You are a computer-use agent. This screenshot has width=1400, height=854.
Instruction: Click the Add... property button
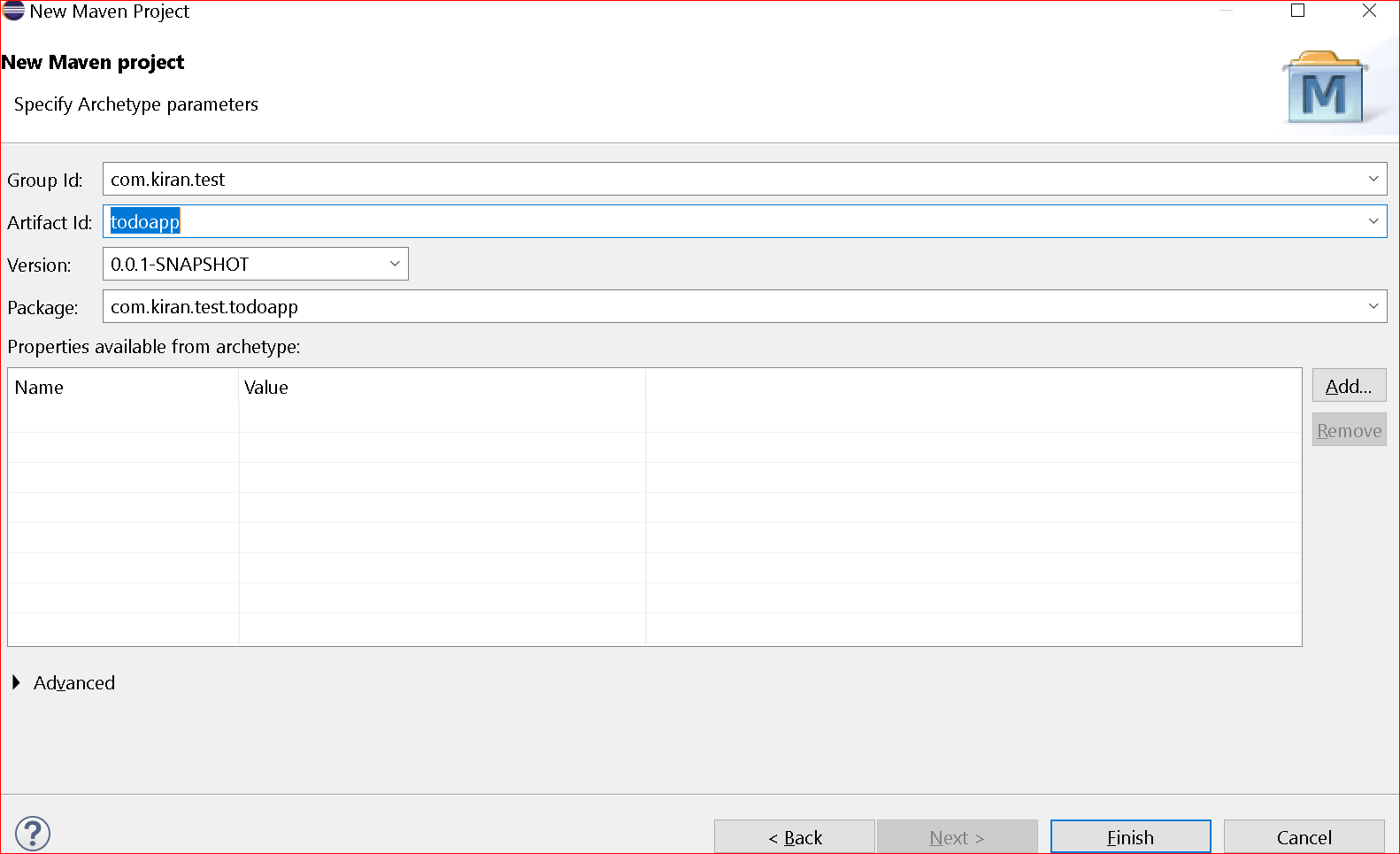click(x=1349, y=386)
